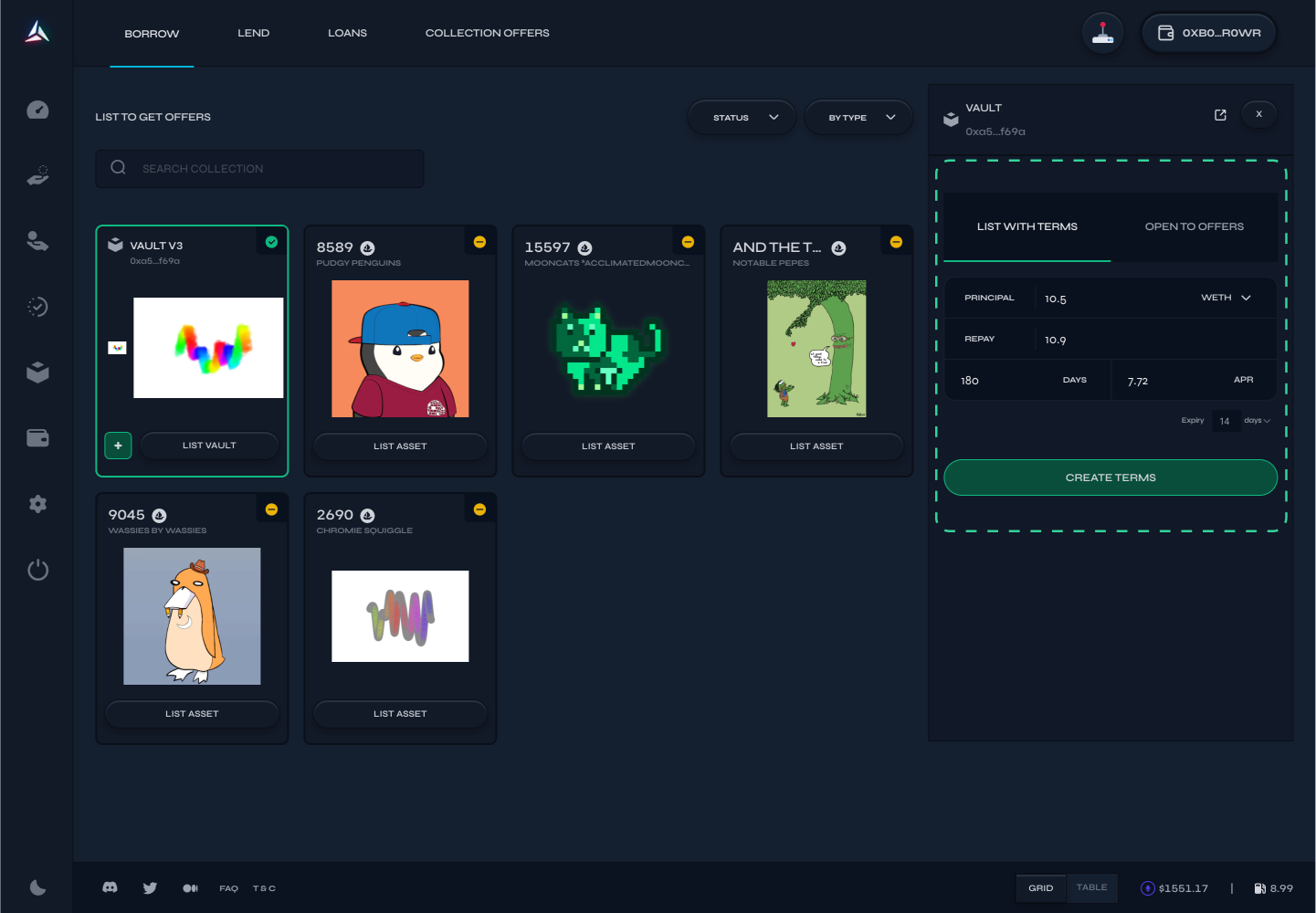Screen dimensions: 1316x913
Task: Expand the Status filter dropdown
Action: coord(742,118)
